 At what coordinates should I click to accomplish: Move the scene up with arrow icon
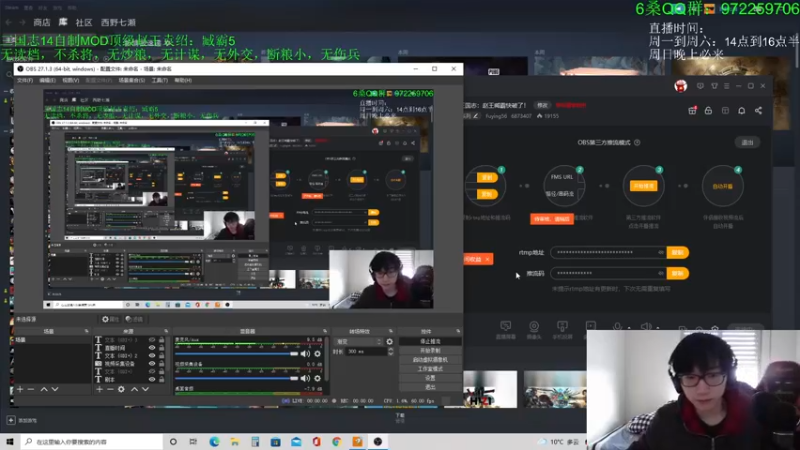(x=44, y=389)
